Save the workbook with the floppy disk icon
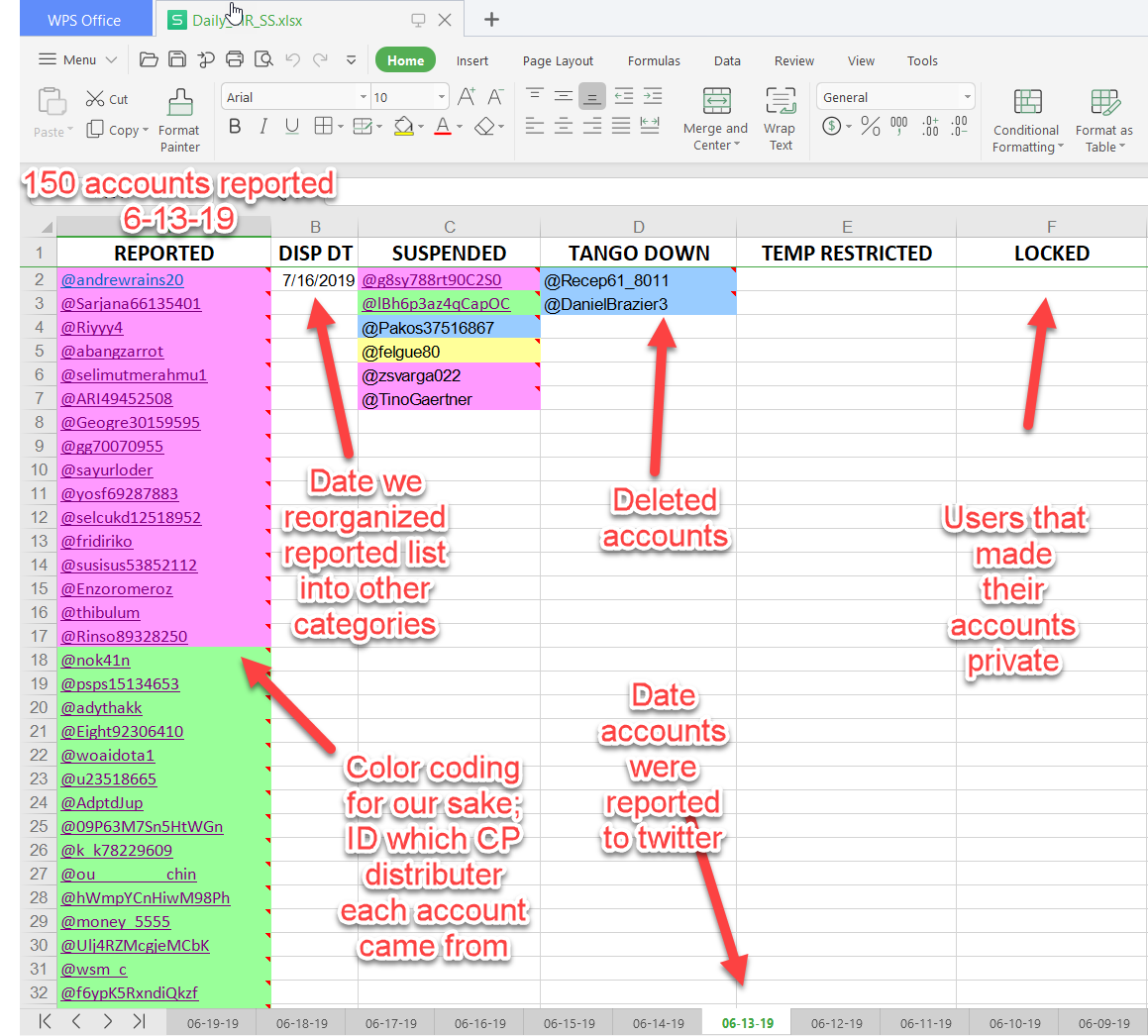 (x=177, y=60)
